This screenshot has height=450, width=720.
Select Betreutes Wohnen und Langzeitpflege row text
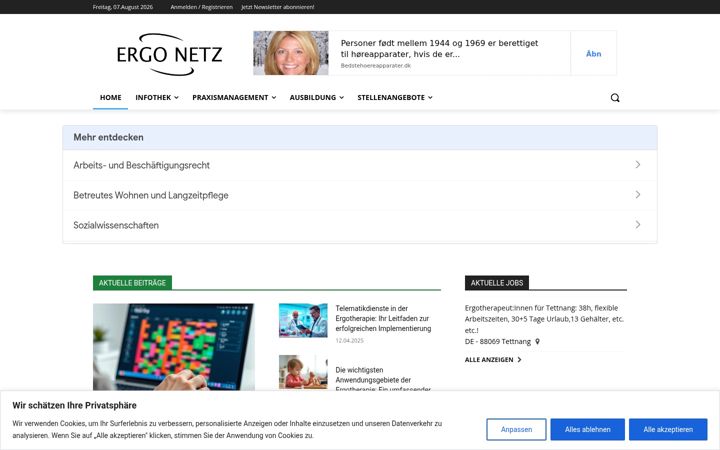point(151,195)
